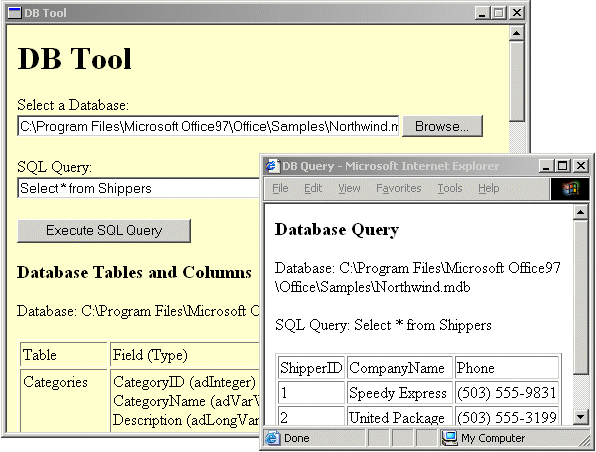Click the Phone column header

point(507,368)
